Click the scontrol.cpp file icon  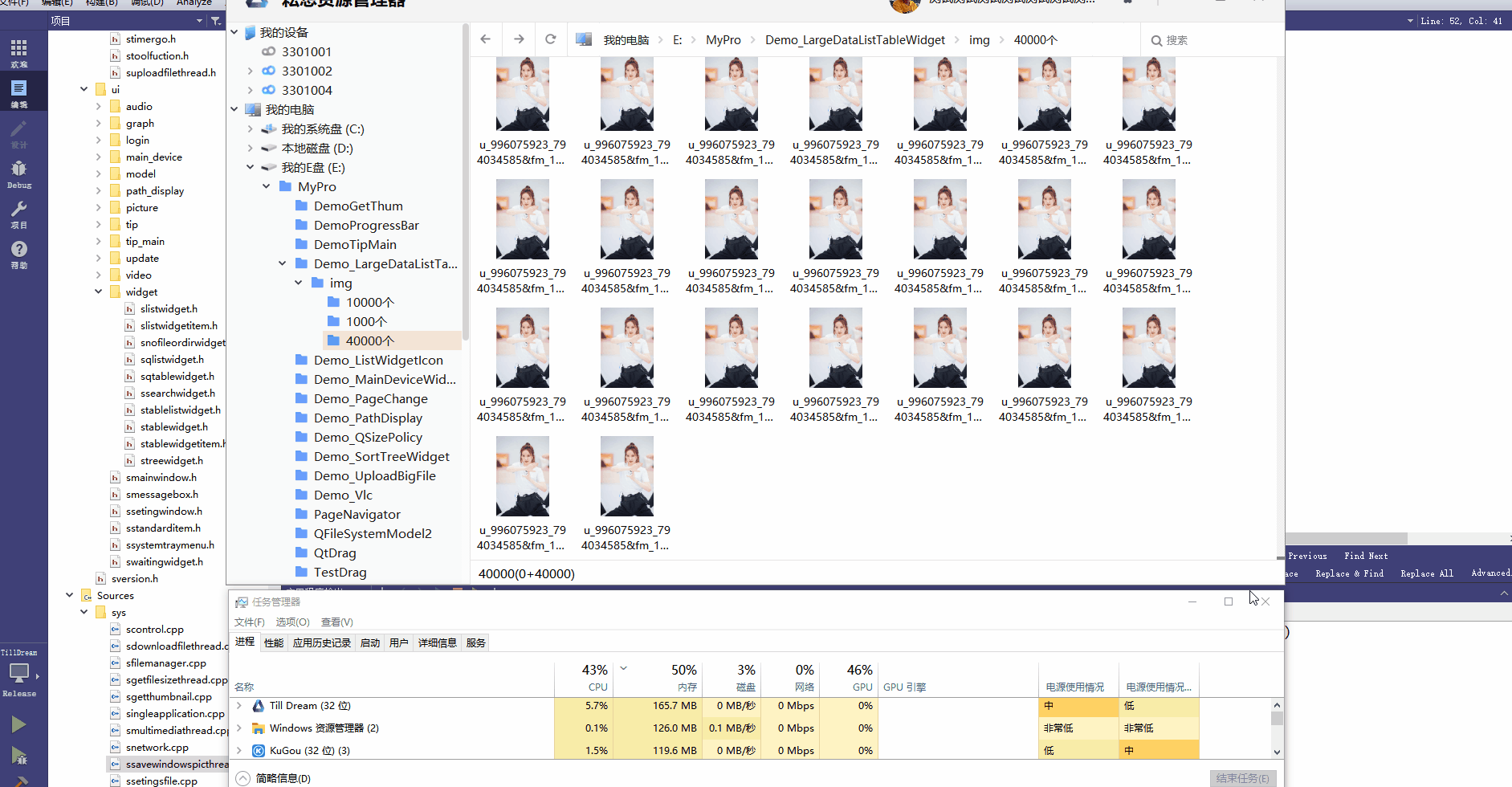click(x=115, y=629)
